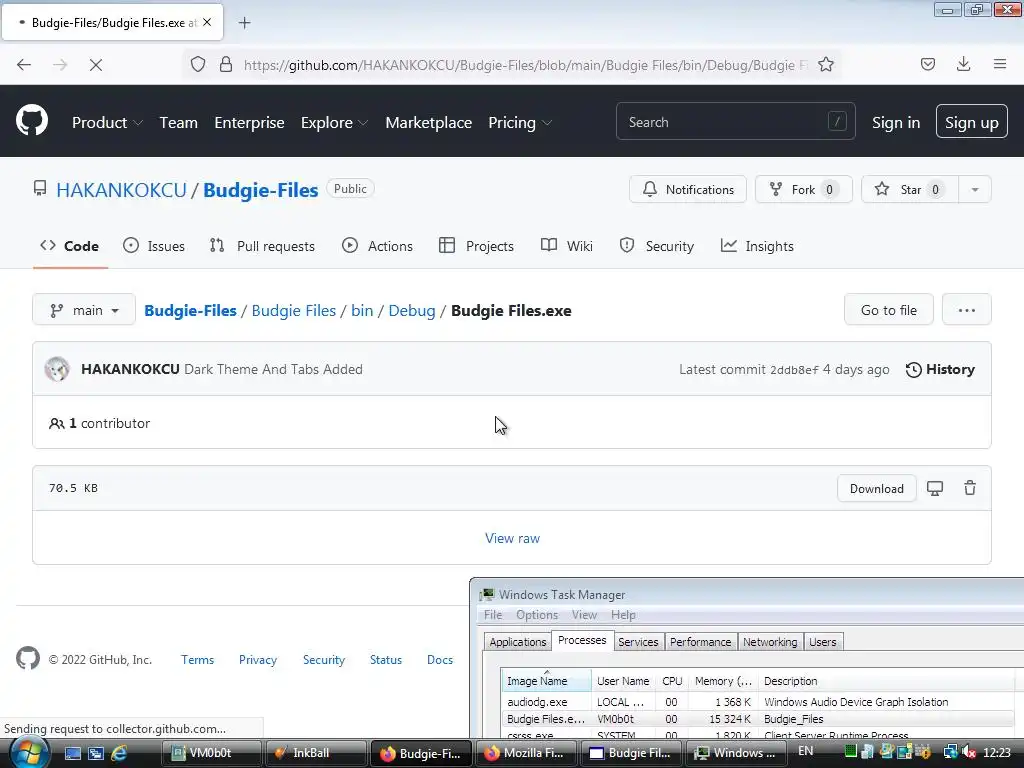1024x768 pixels.
Task: Open the Task Manager Options menu
Action: (537, 615)
